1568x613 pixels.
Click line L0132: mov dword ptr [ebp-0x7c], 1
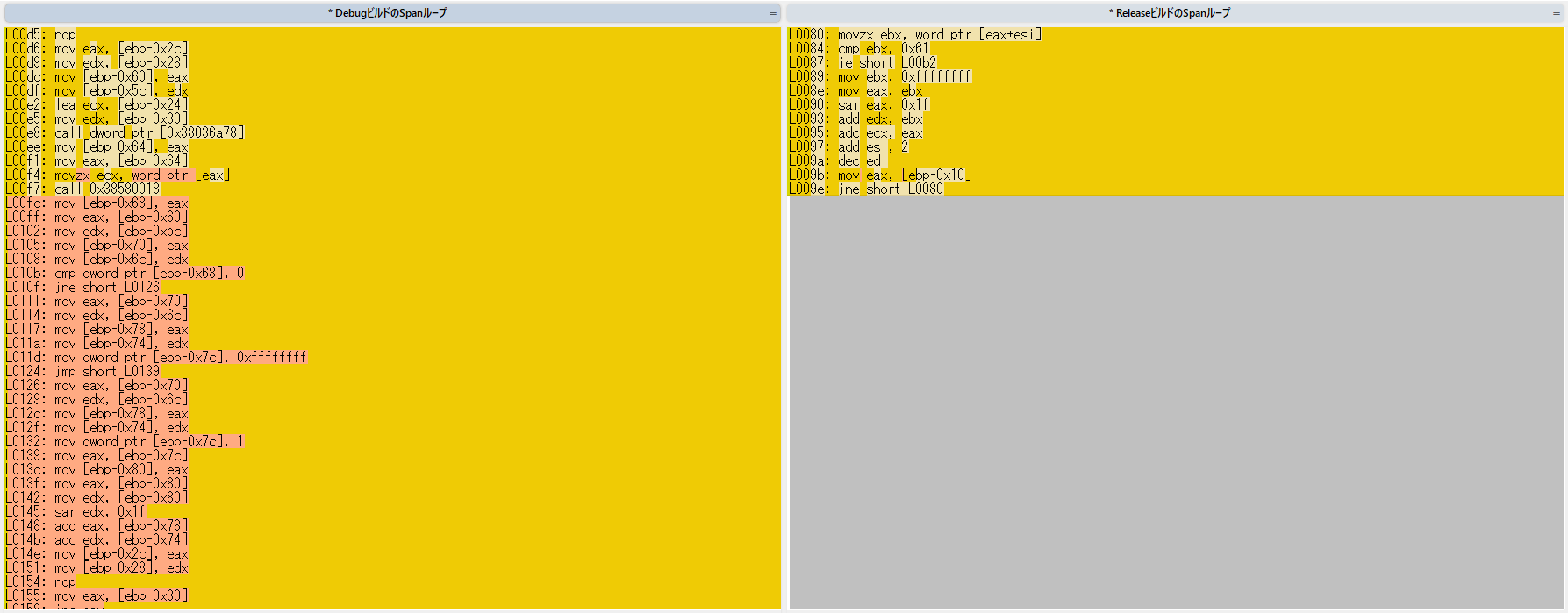pos(125,442)
